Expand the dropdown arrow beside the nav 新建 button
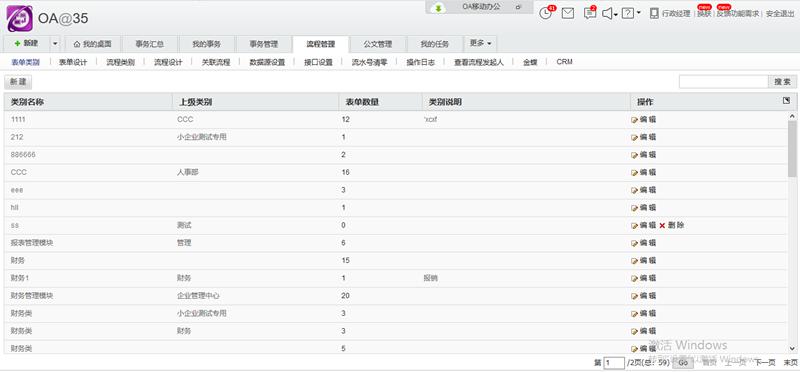Screen dimensions: 800x372 55,44
